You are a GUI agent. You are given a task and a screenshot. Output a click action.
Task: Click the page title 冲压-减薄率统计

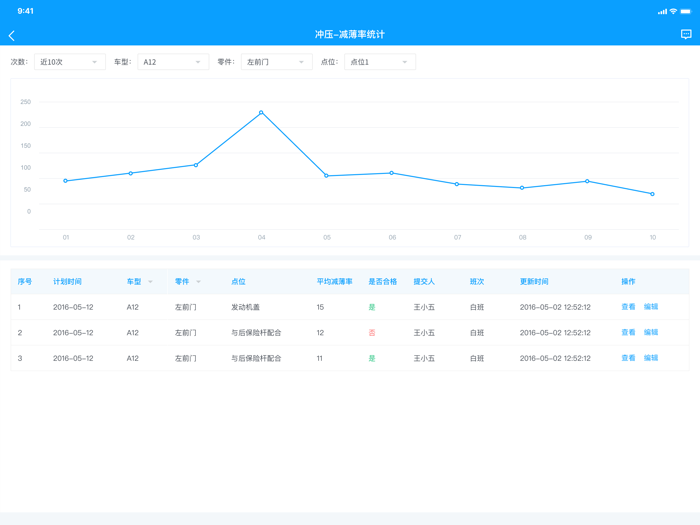pyautogui.click(x=350, y=34)
